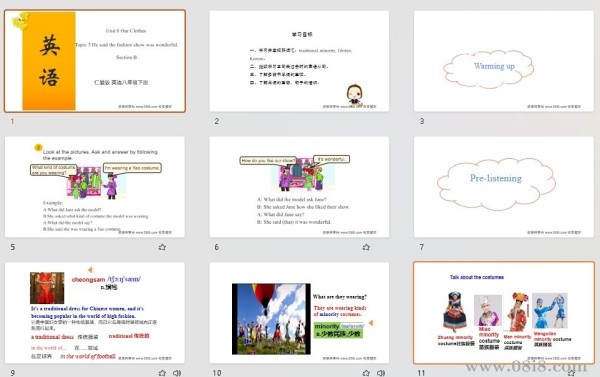
Task: Select slide 6 'How do you like our show' dialogue
Action: 299,187
